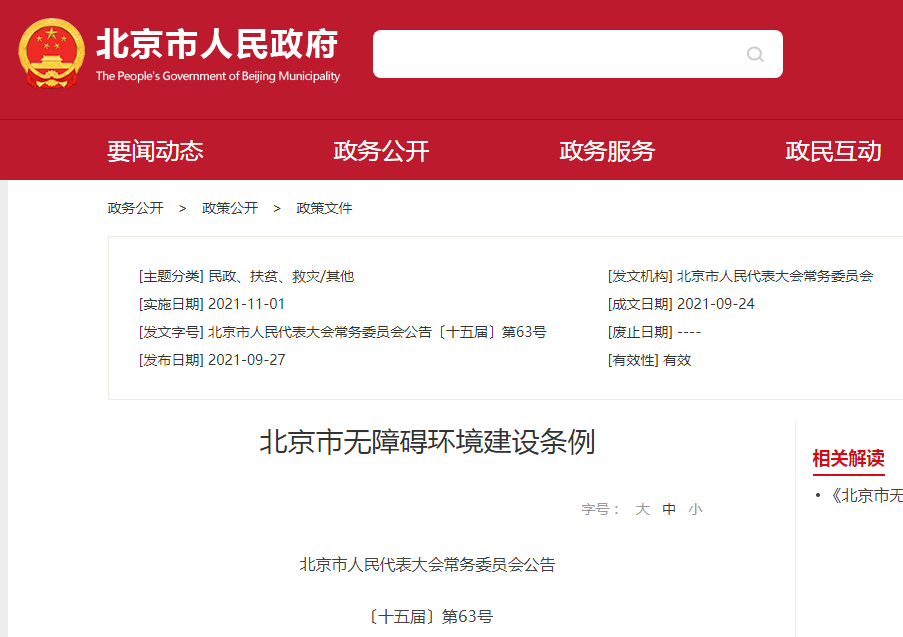Set font size to 大
The height and width of the screenshot is (637, 903).
click(x=643, y=509)
